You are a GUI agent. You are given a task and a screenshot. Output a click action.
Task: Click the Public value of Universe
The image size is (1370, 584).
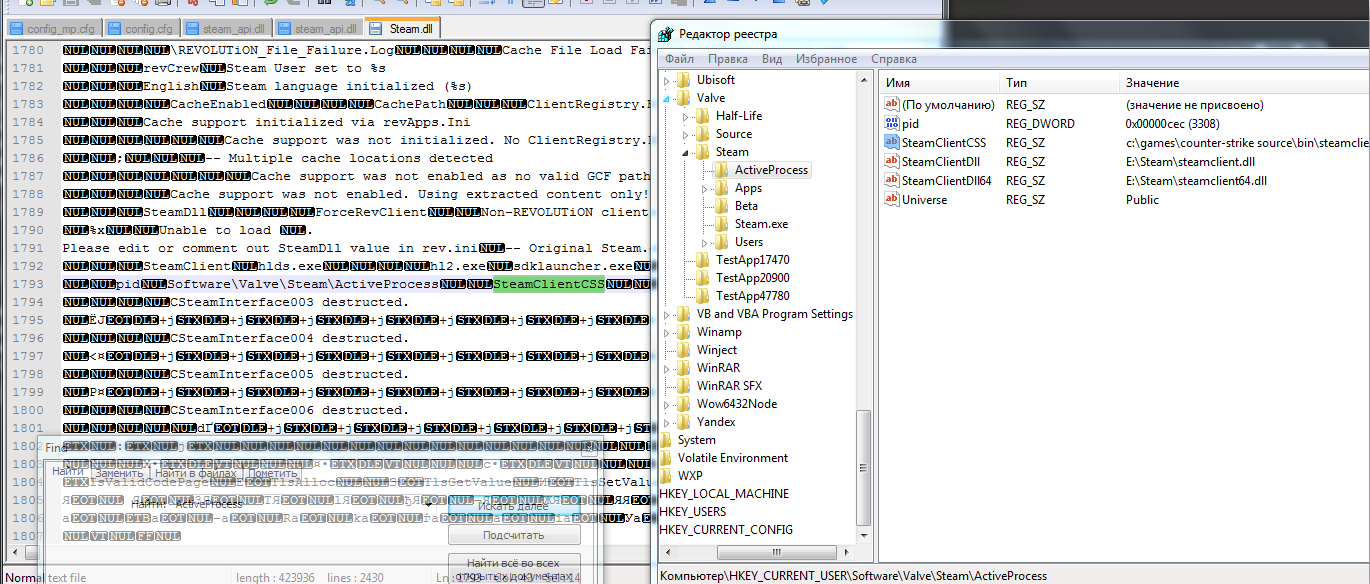1142,200
